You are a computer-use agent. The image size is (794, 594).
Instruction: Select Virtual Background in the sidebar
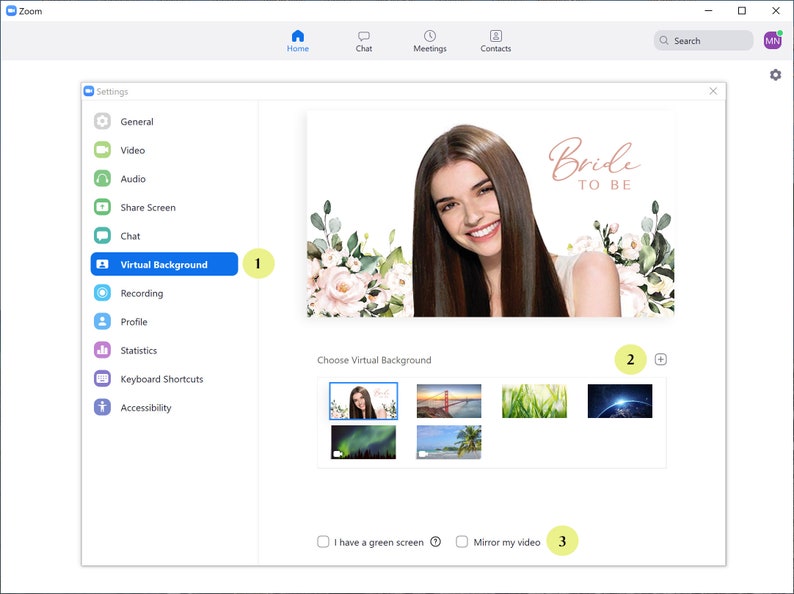(164, 264)
